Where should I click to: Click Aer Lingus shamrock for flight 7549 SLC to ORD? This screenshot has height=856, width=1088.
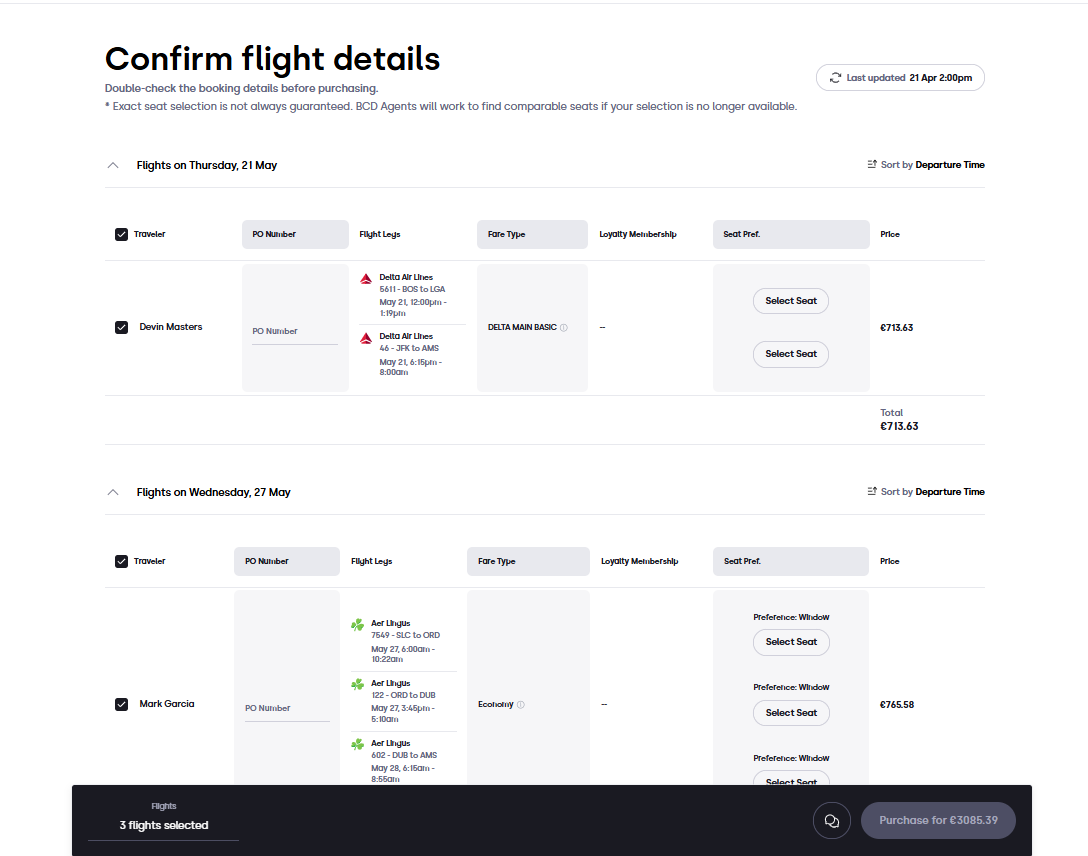(x=357, y=625)
